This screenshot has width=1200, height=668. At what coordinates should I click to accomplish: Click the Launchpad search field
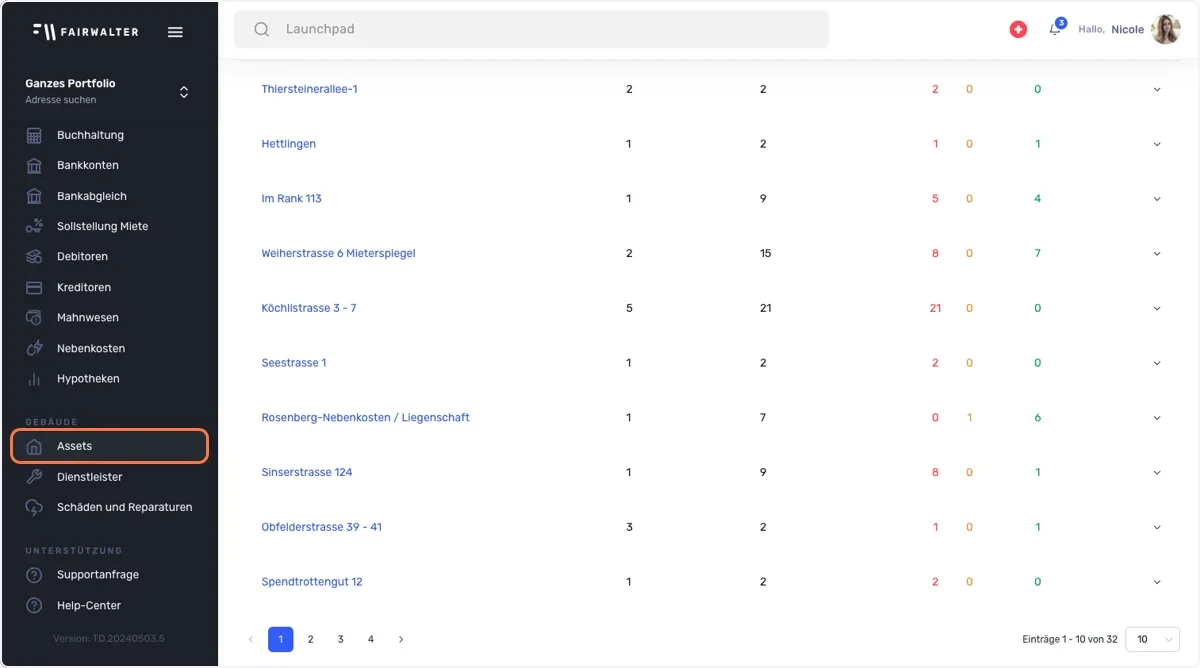[531, 30]
